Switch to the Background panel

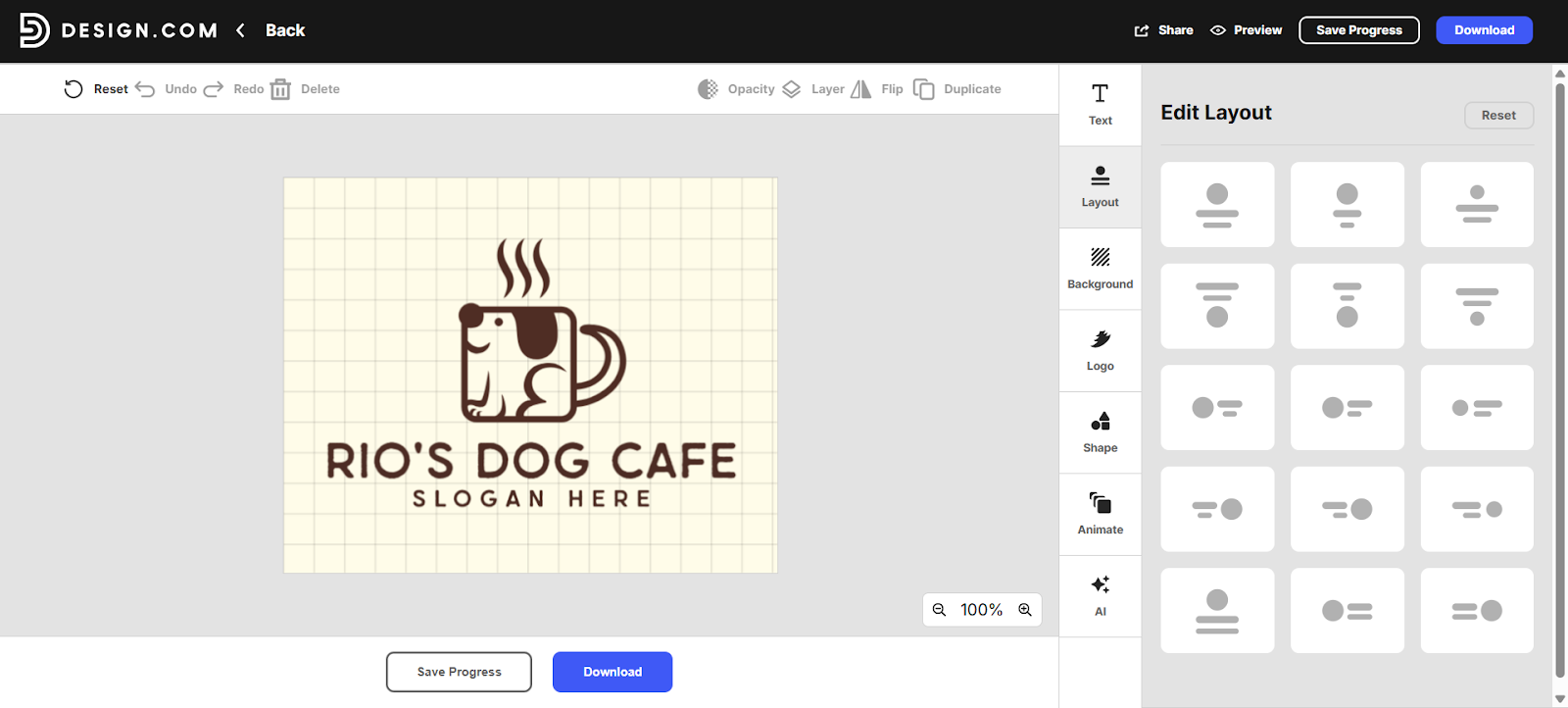[x=1100, y=269]
